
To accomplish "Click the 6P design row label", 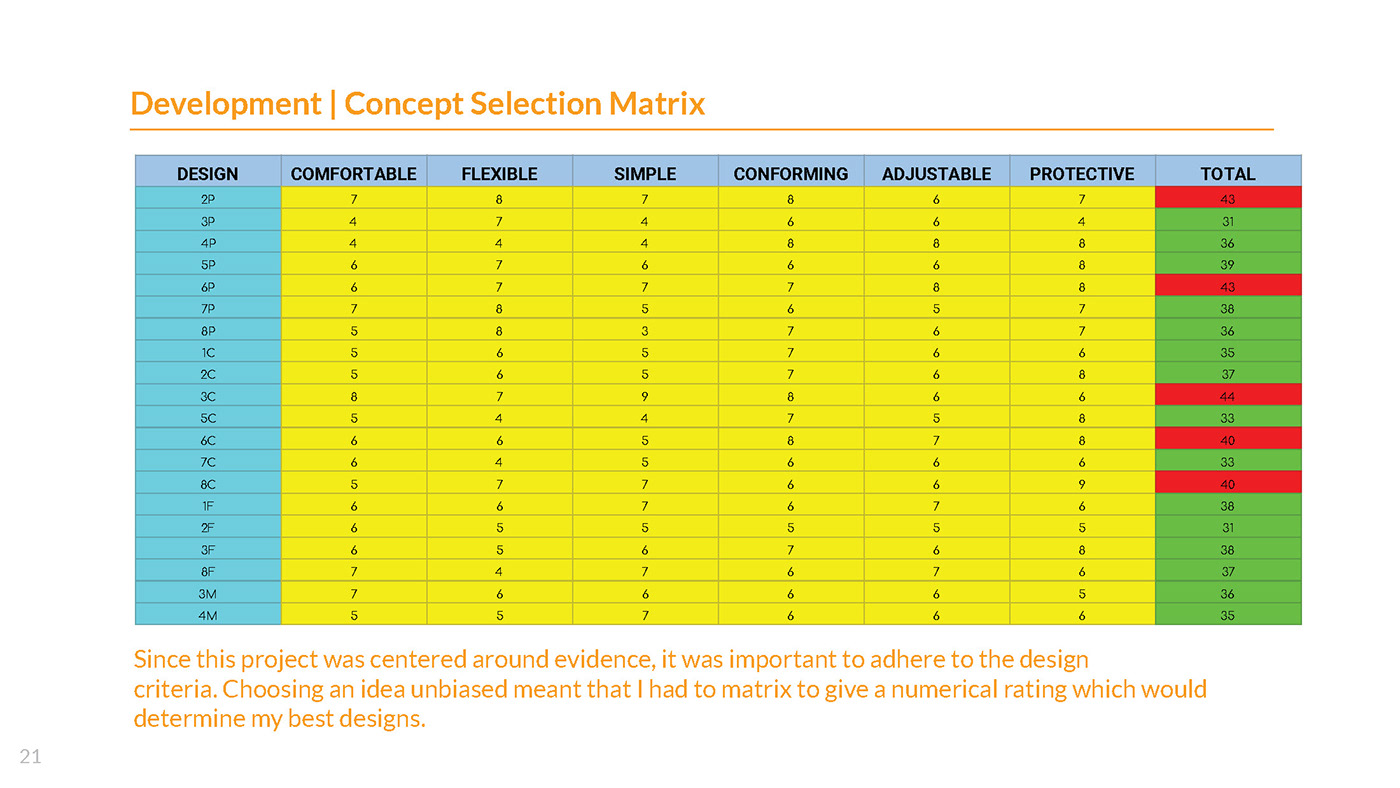I will click(208, 287).
